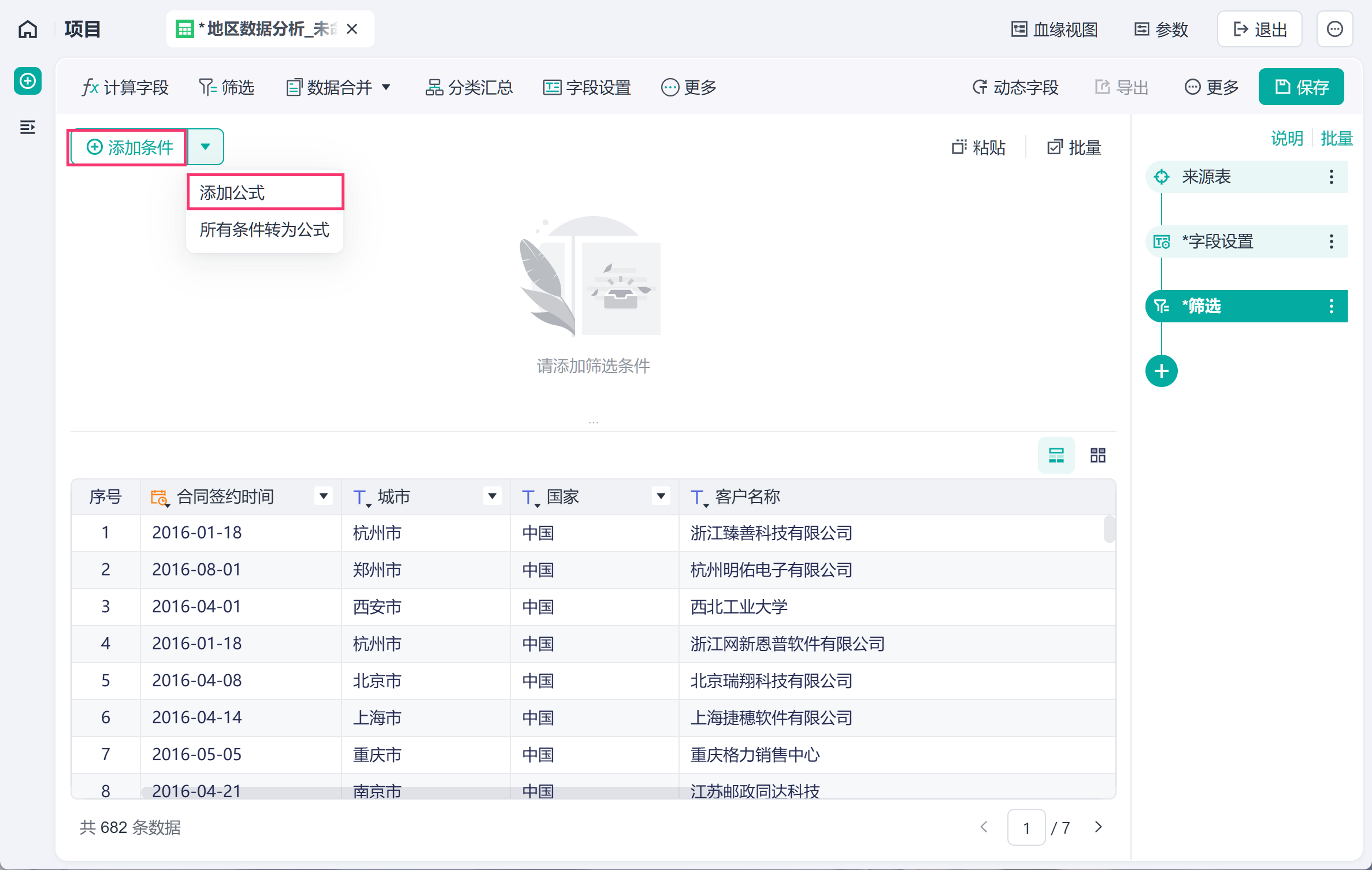Click the page number input field

[x=1026, y=828]
